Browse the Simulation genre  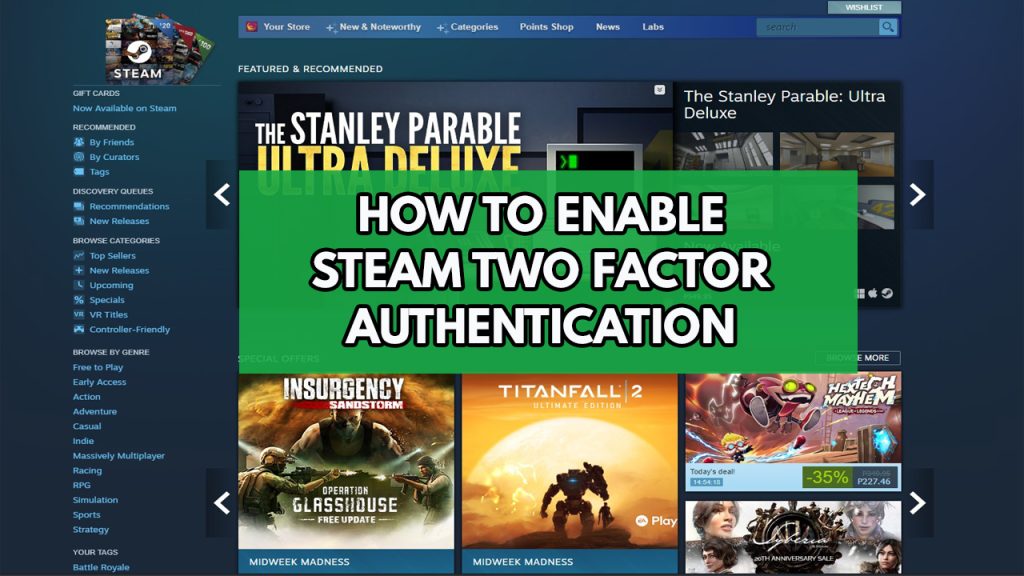(95, 500)
